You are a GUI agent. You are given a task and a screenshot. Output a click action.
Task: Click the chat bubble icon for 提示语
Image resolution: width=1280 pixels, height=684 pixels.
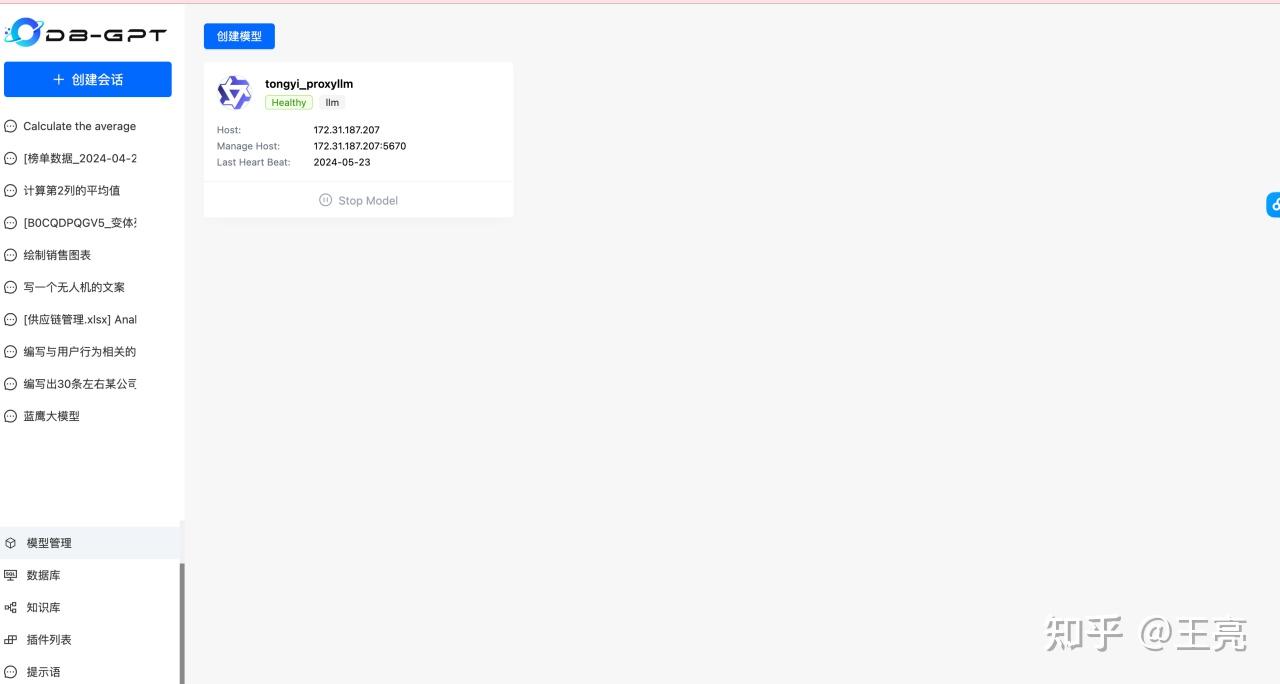tap(11, 671)
